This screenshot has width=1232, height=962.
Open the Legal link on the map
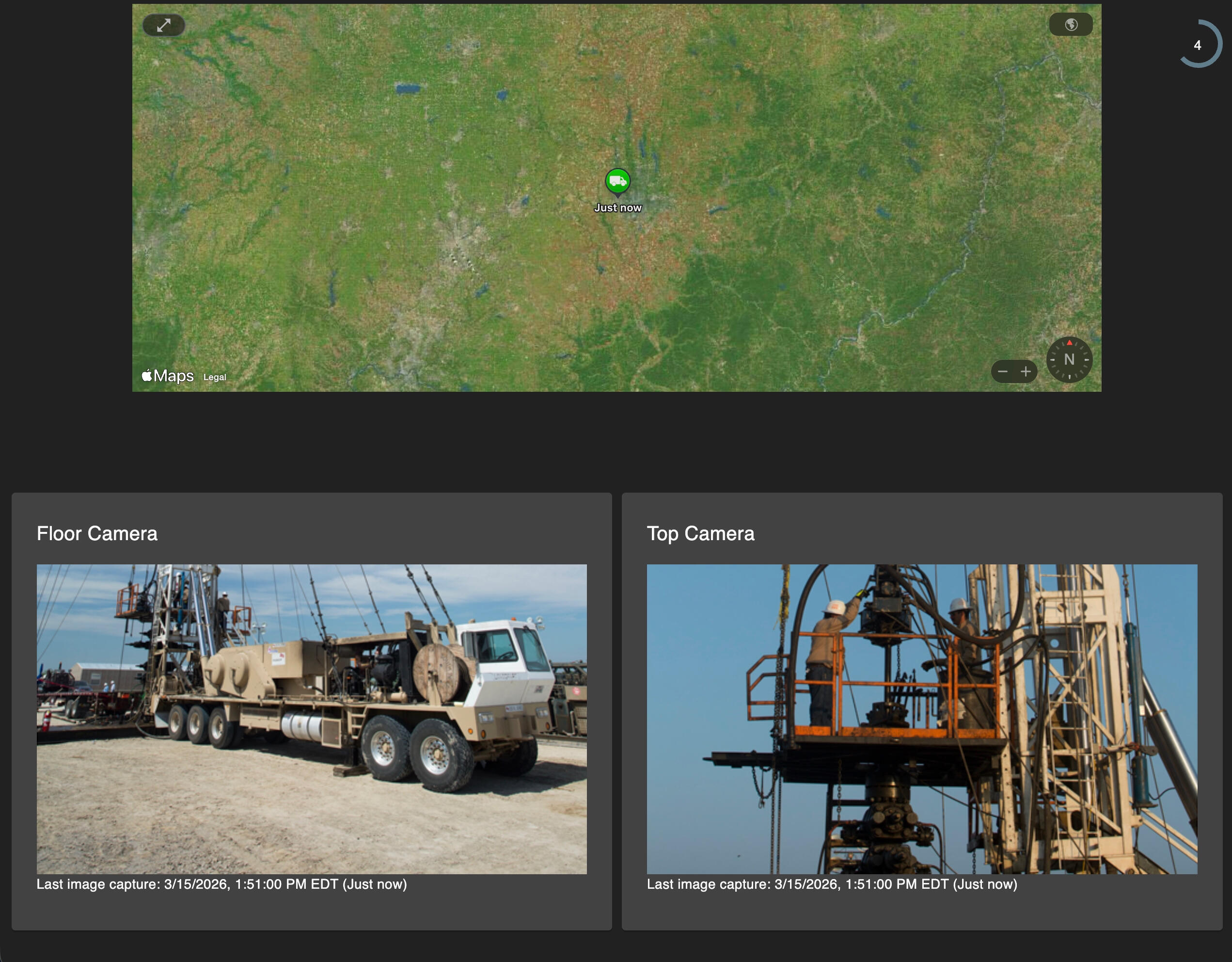click(x=214, y=377)
